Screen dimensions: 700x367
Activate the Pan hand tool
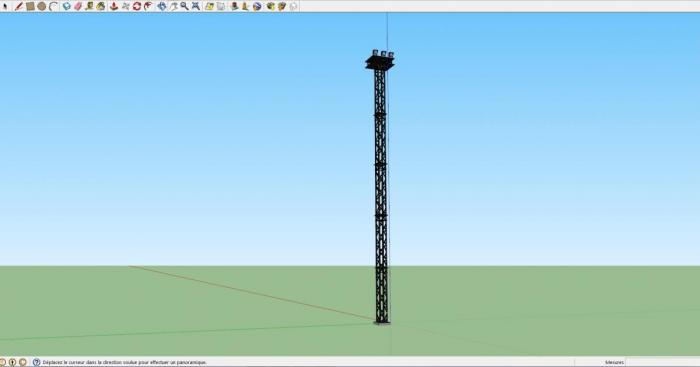tap(173, 6)
